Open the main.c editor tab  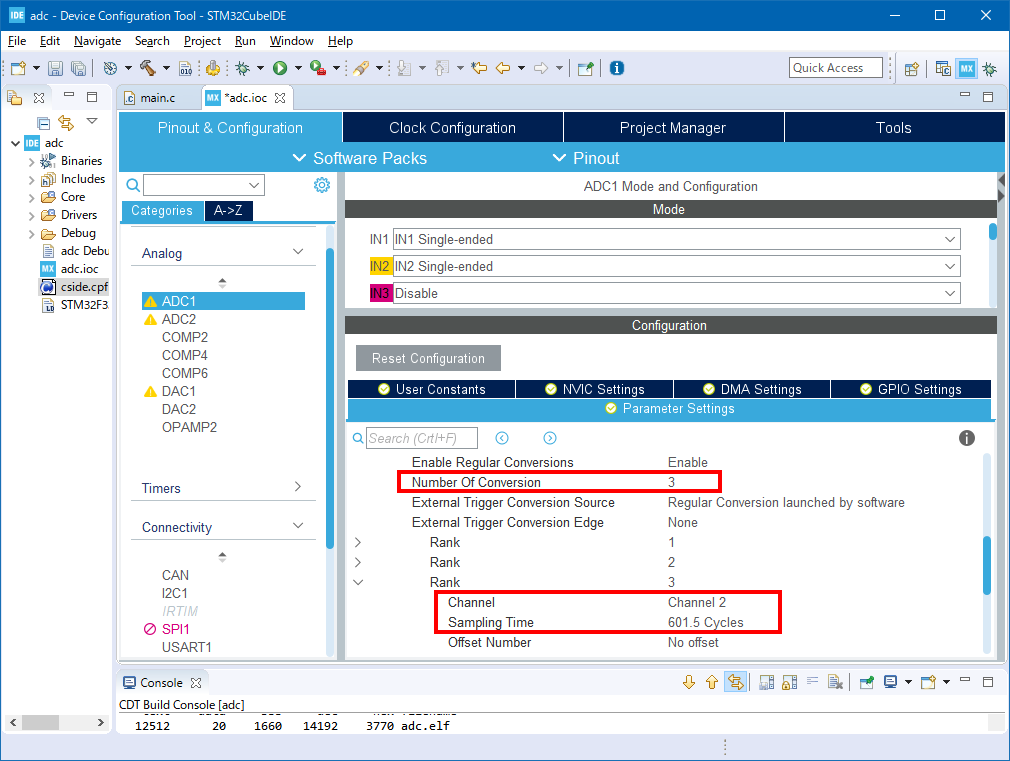pyautogui.click(x=158, y=98)
